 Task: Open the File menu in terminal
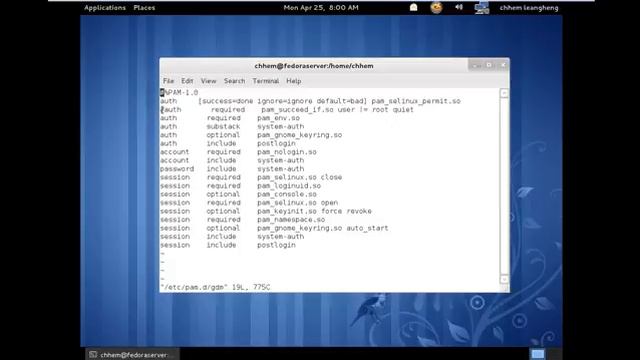[168, 81]
